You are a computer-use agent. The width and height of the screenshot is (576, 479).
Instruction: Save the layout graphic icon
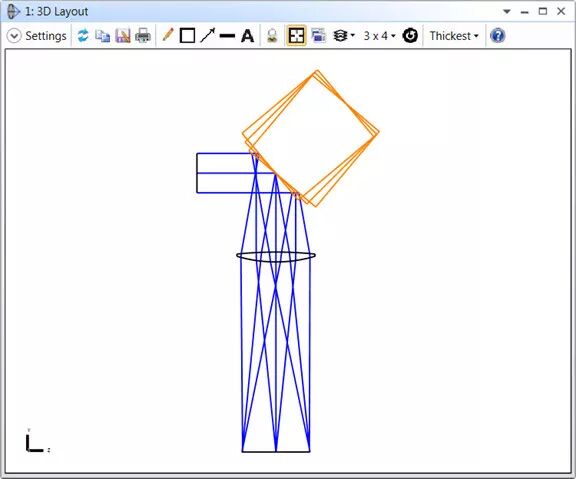click(123, 36)
